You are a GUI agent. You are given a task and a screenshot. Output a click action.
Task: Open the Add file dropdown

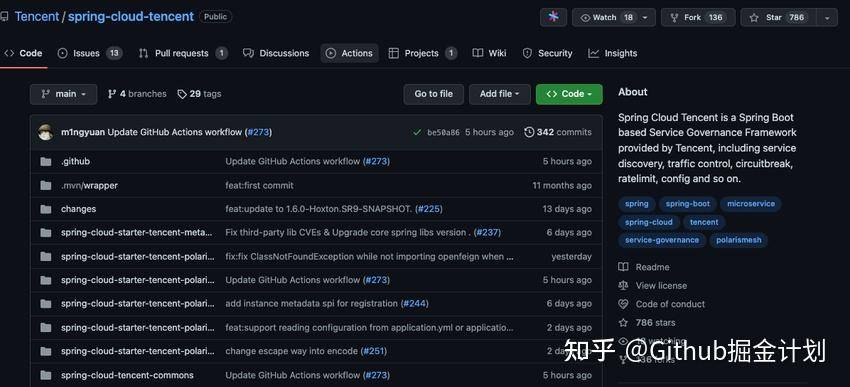point(499,94)
